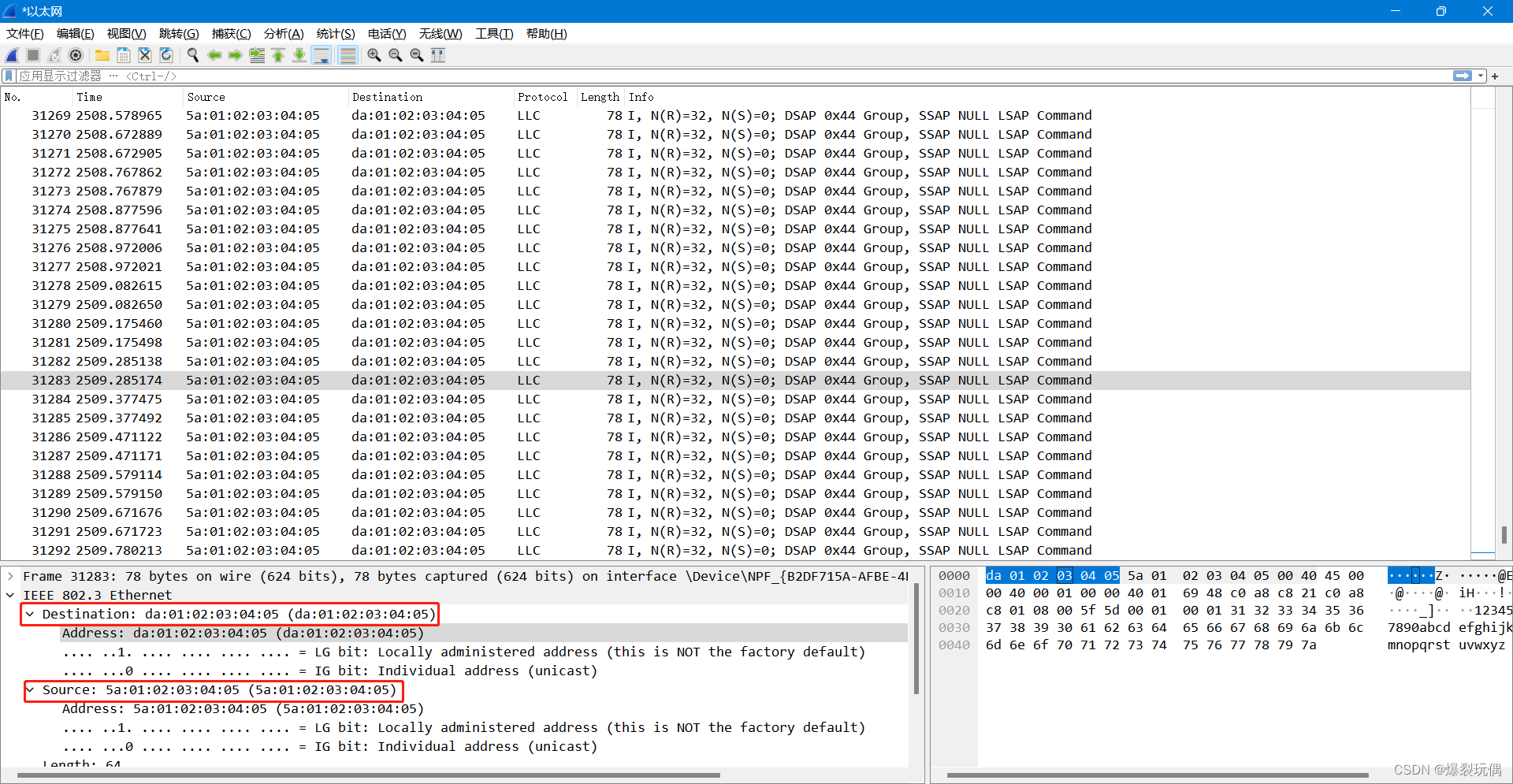The image size is (1513, 784).
Task: Save the capture file
Action: click(x=124, y=55)
